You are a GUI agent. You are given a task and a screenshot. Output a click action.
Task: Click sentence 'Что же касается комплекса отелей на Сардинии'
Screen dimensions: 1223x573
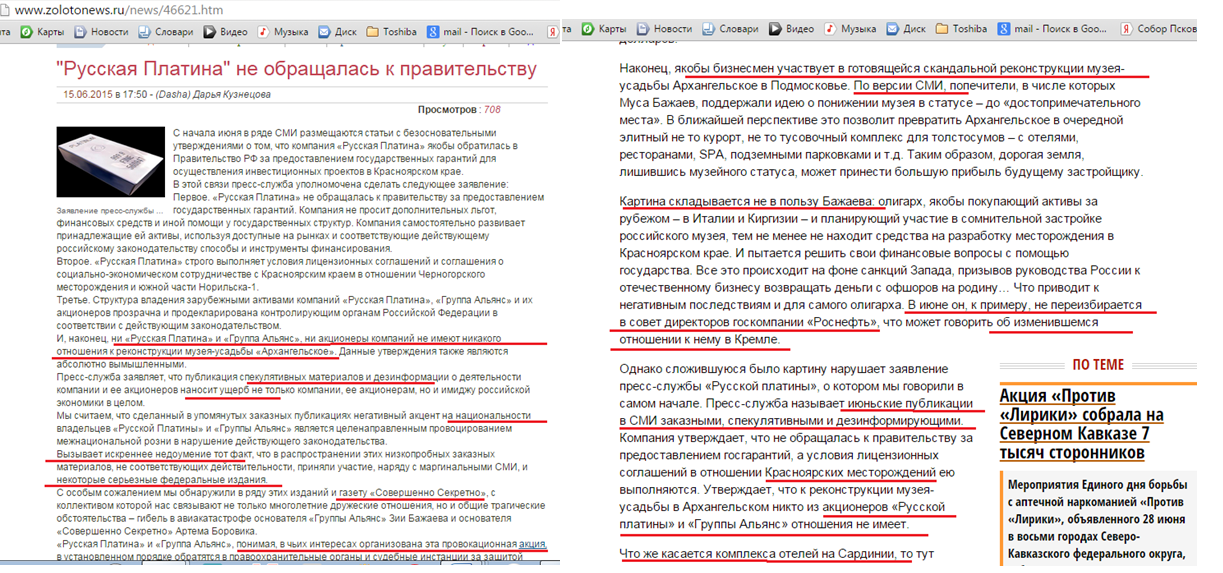(765, 554)
